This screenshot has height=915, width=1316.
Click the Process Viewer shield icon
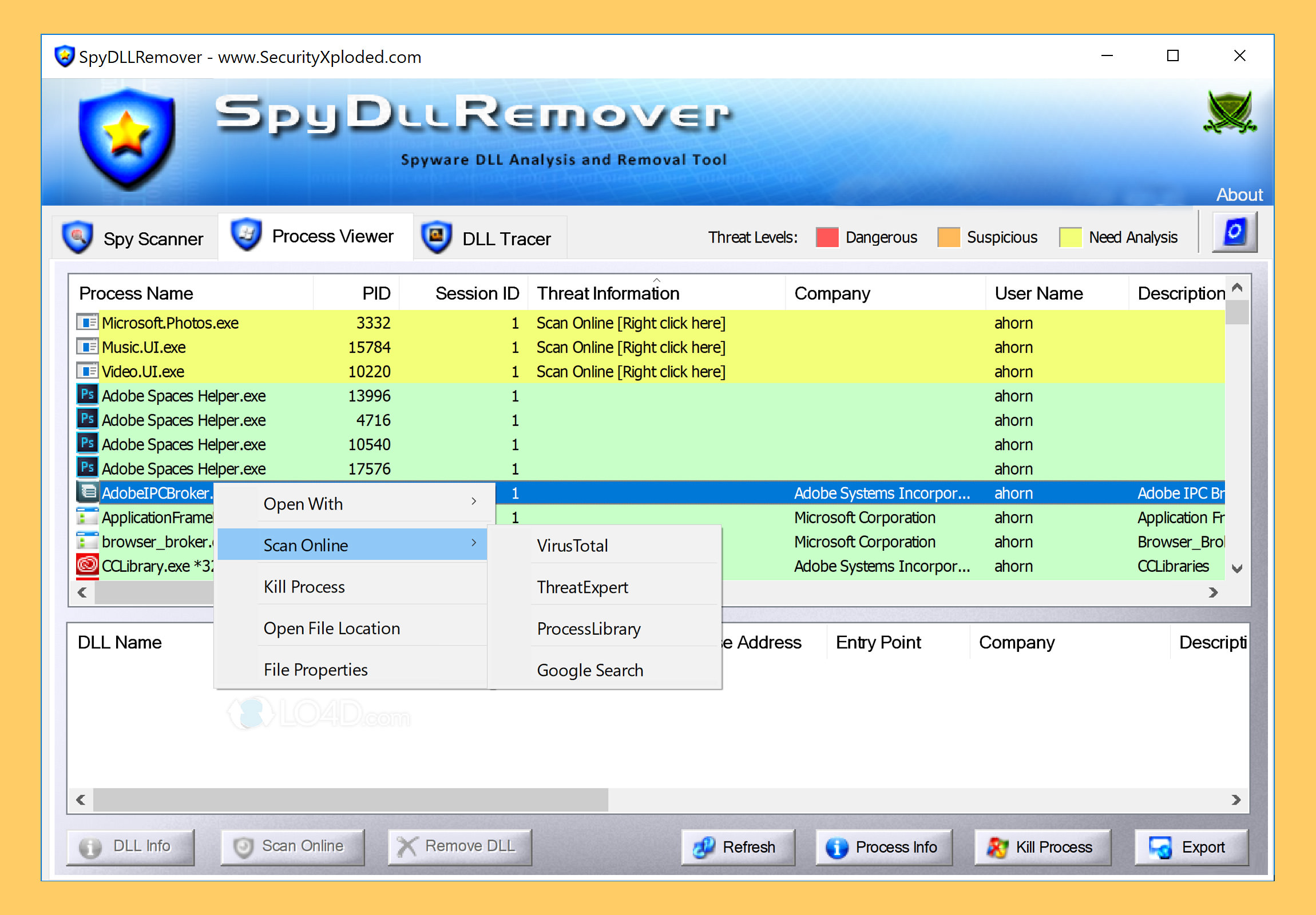[247, 234]
